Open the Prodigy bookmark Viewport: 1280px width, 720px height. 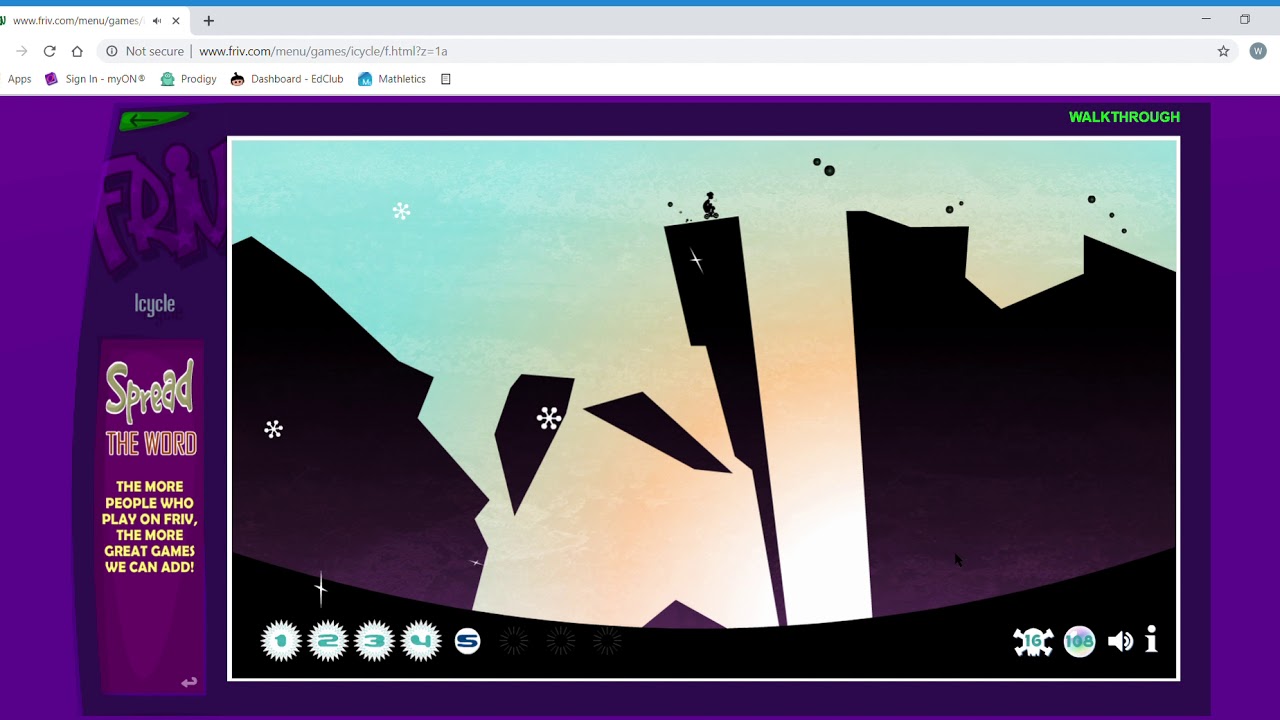pyautogui.click(x=188, y=79)
